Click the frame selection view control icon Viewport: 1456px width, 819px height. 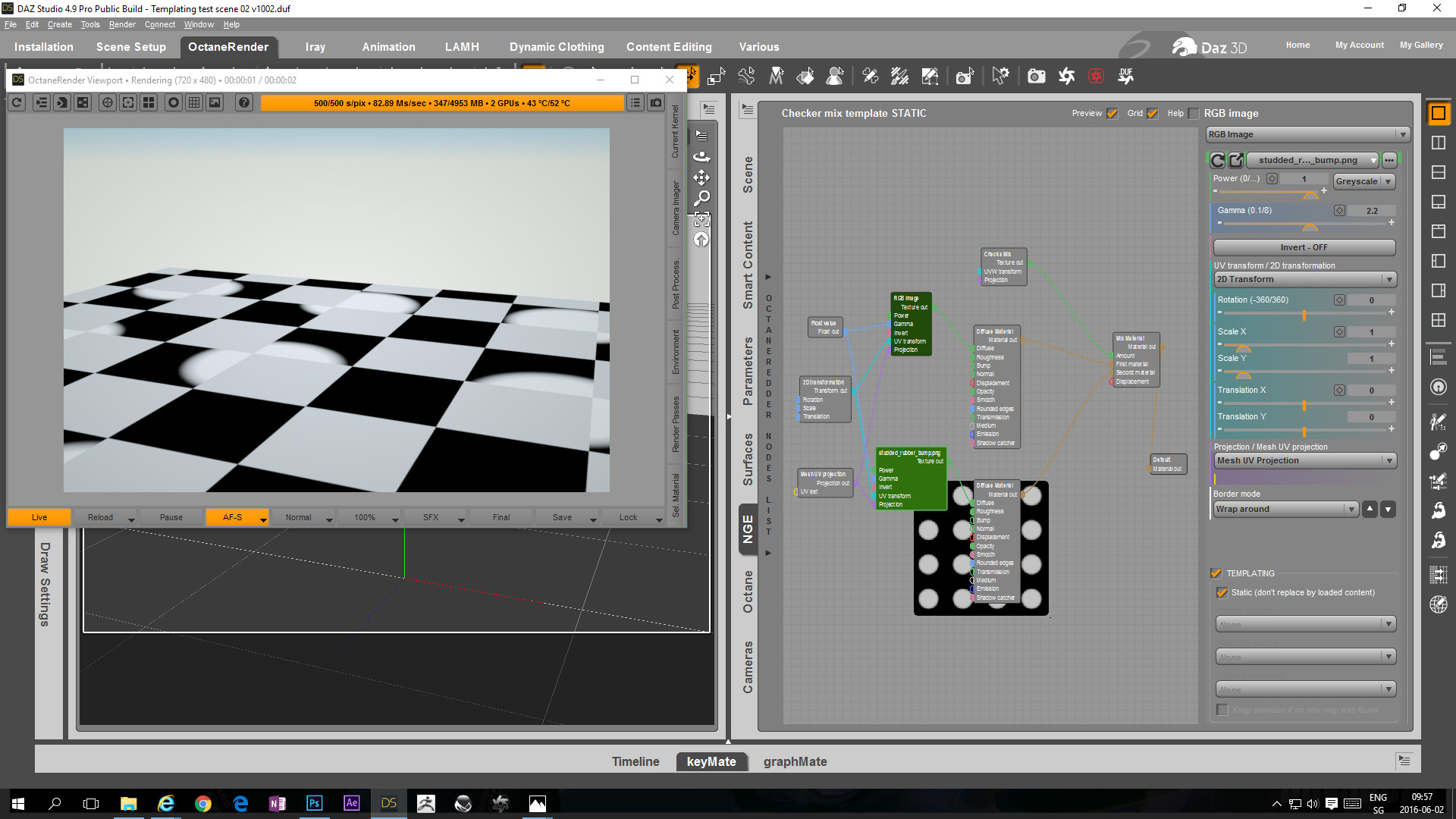[701, 219]
